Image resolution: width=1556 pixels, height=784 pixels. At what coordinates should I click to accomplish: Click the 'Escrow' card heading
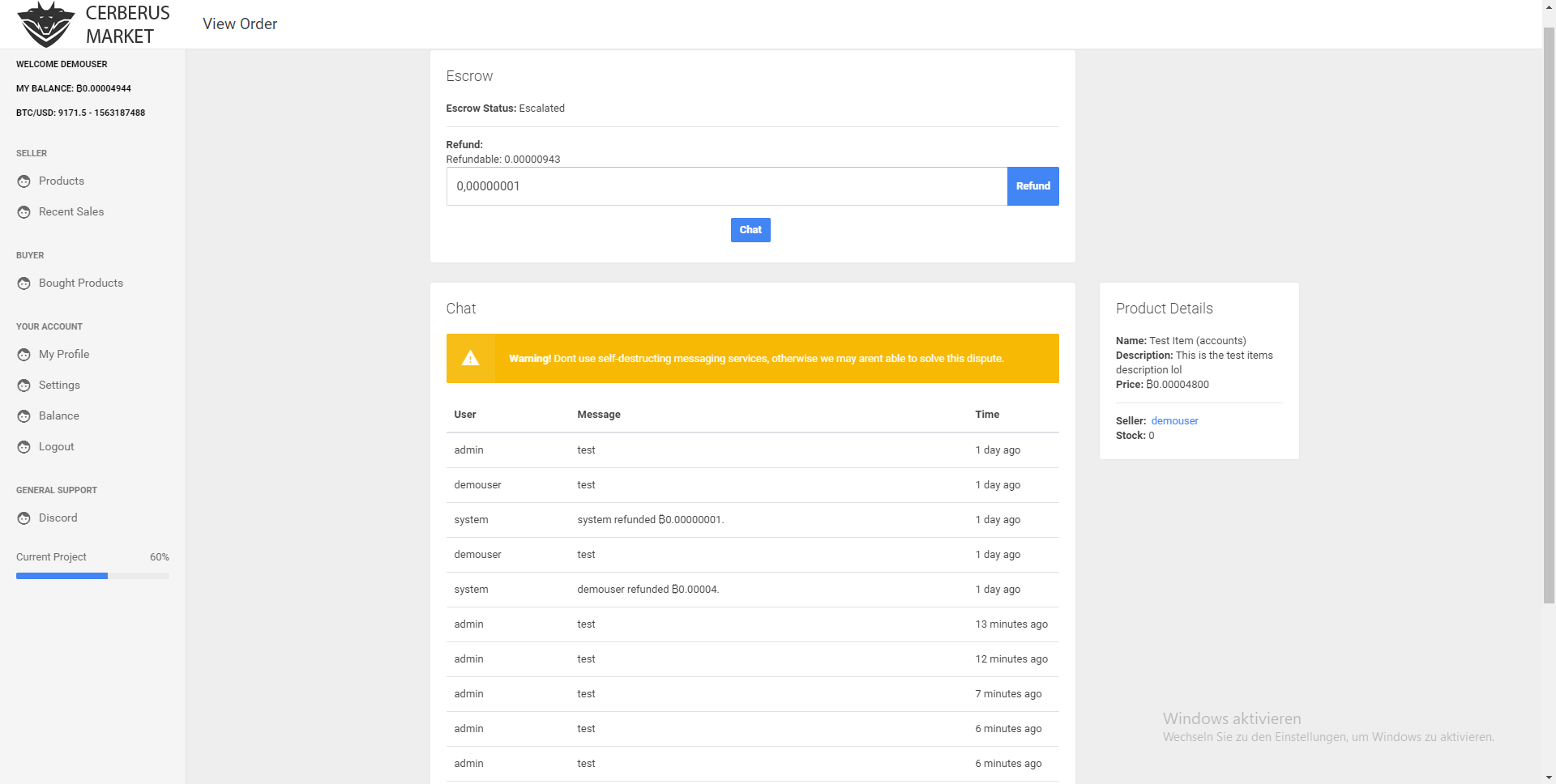(x=469, y=76)
